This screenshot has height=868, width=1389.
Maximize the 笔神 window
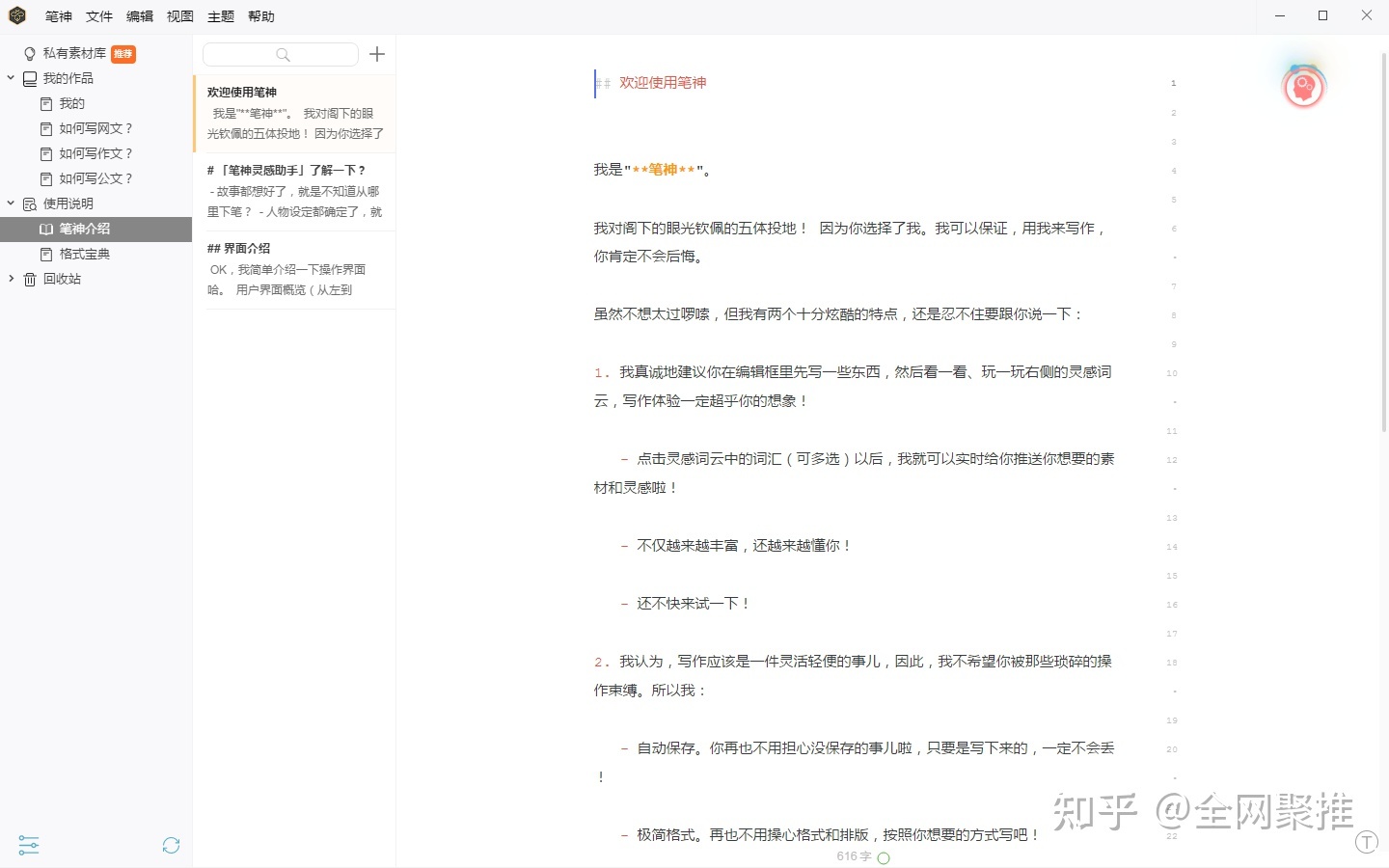(x=1323, y=15)
